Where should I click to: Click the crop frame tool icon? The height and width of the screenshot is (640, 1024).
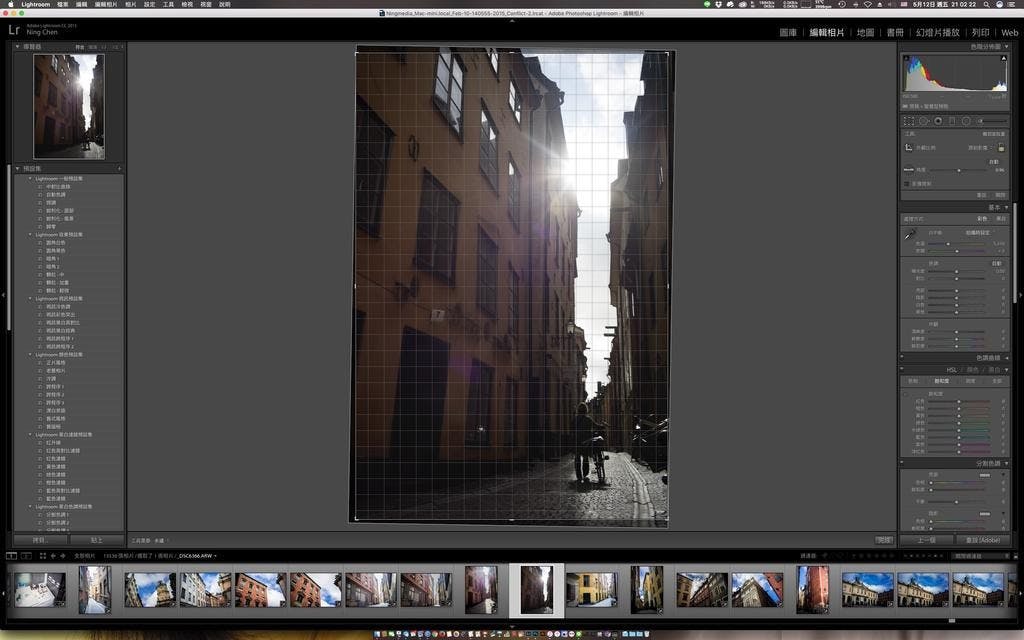point(909,147)
